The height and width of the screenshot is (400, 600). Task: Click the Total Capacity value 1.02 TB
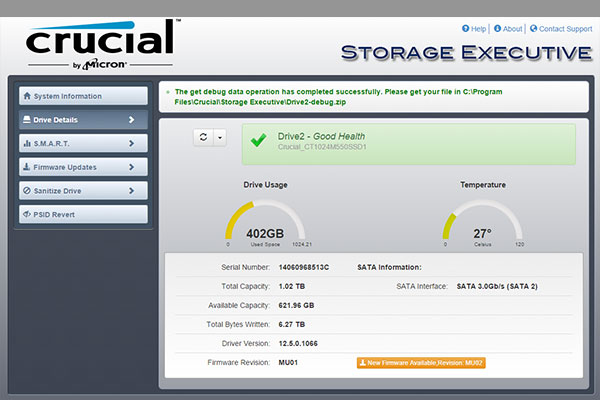(x=292, y=286)
